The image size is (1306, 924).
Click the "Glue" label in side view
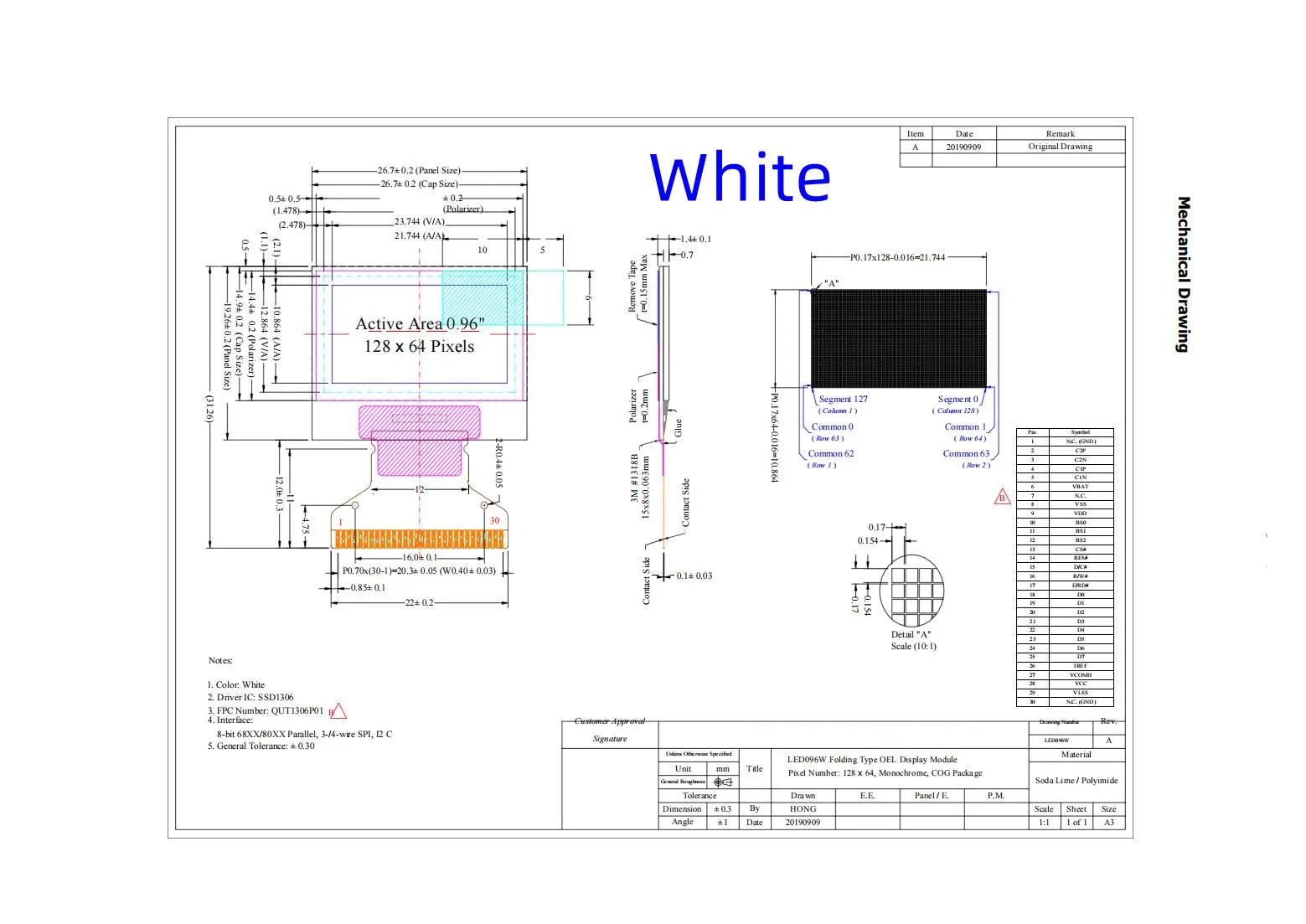[x=678, y=427]
